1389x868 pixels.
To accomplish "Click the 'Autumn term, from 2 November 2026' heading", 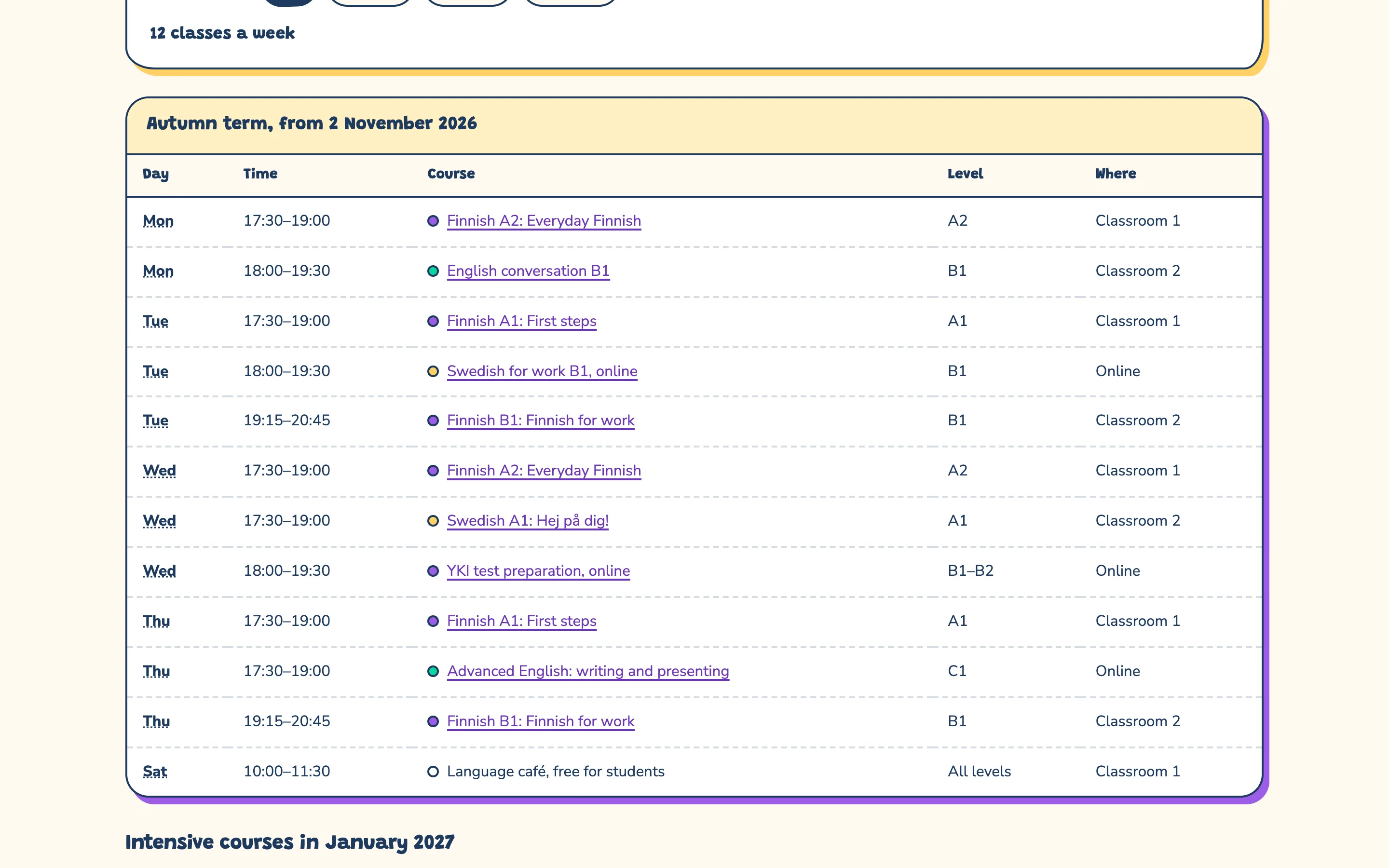I will 312,123.
